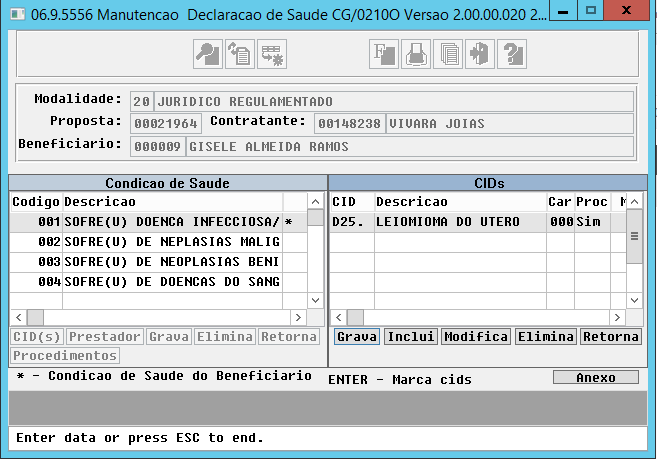Viewport: 657px width, 459px height.
Task: Click the VIVARA JOIAS contratante field
Action: [x=510, y=124]
